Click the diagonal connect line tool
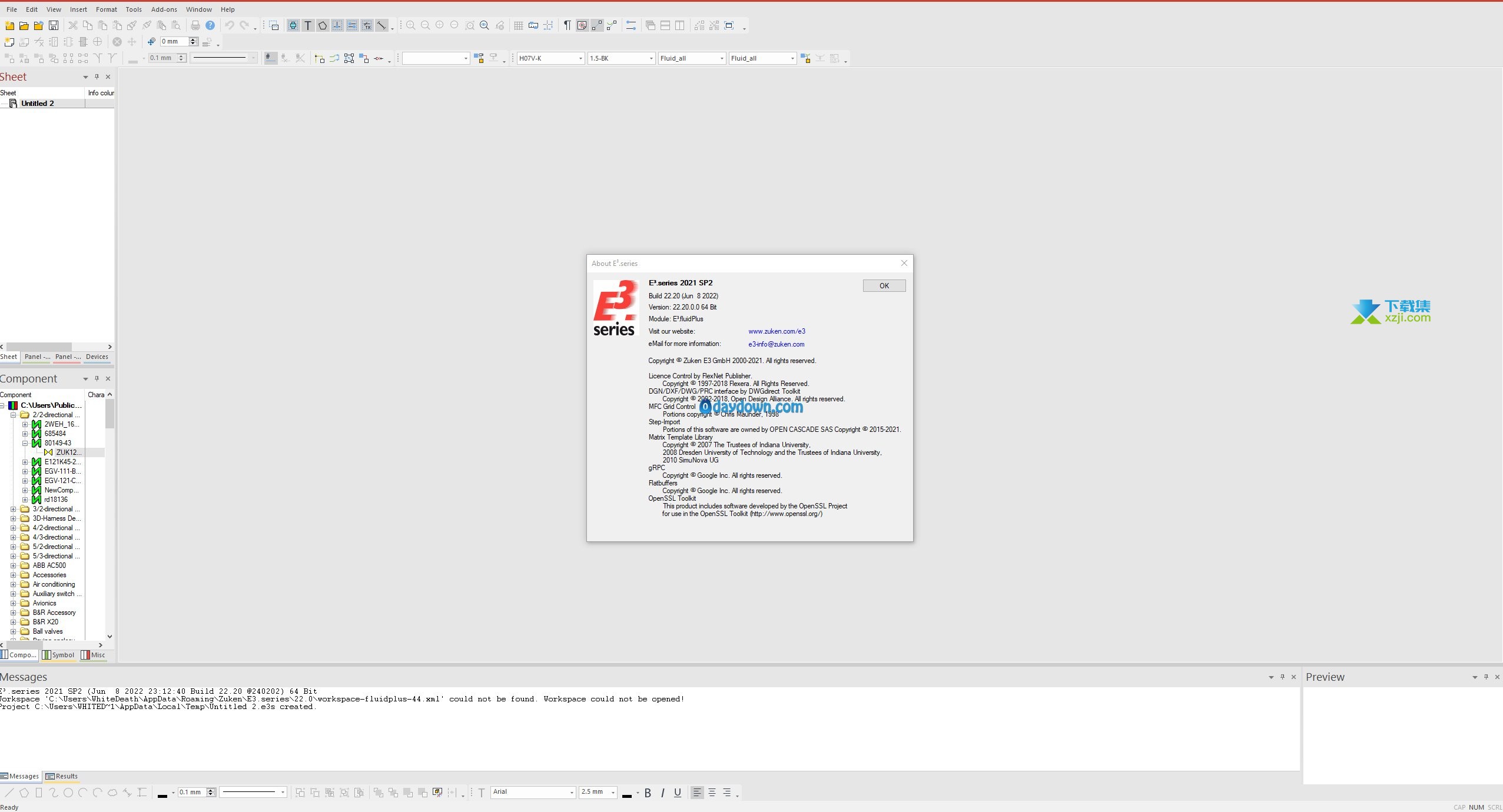 pos(381,25)
